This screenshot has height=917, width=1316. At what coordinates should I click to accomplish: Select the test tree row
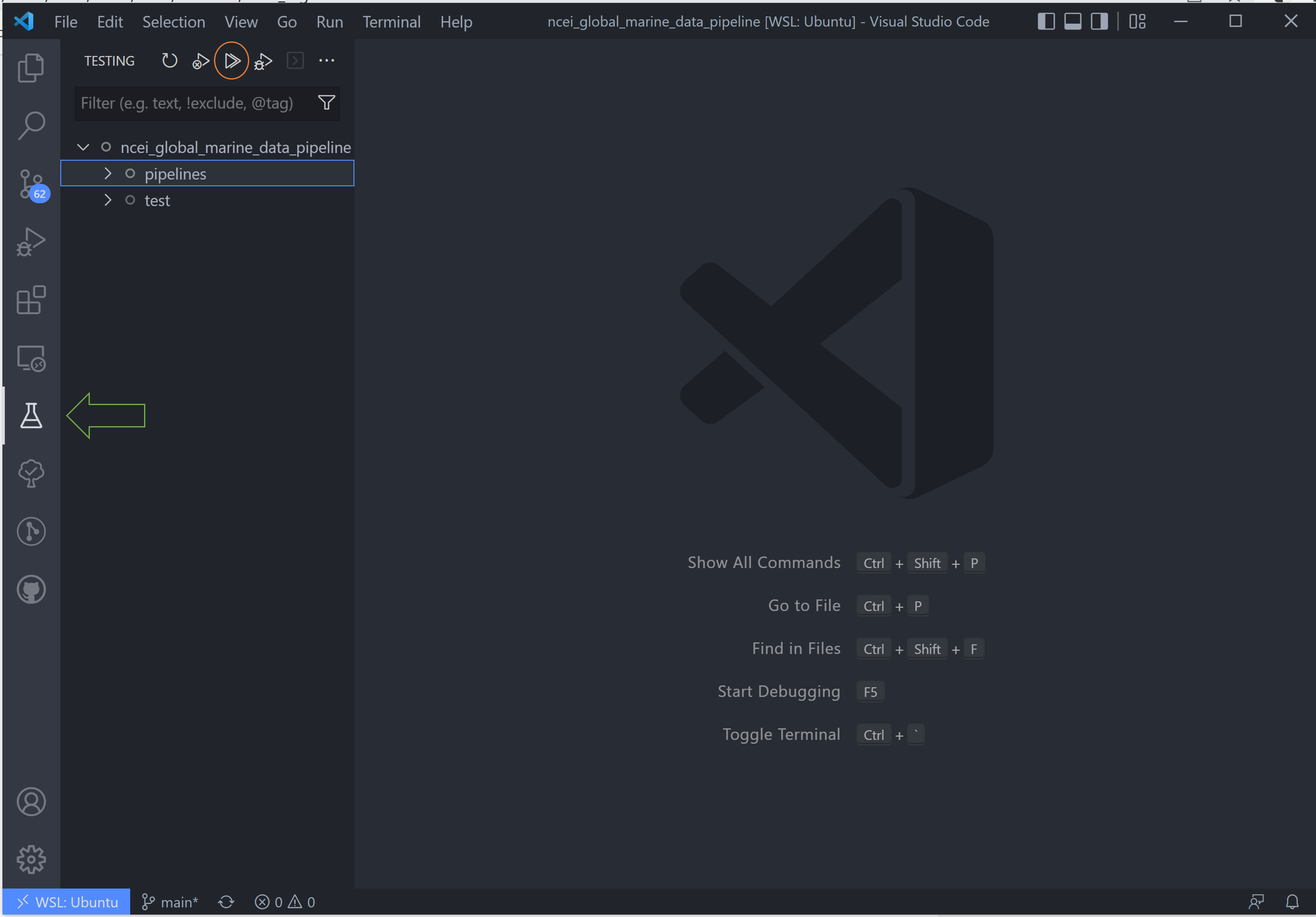(207, 200)
